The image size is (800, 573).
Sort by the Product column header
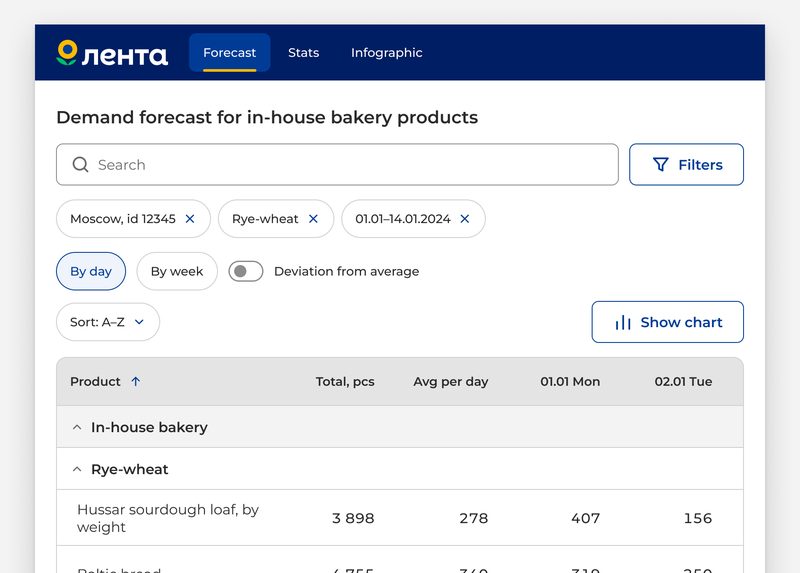[x=95, y=381]
